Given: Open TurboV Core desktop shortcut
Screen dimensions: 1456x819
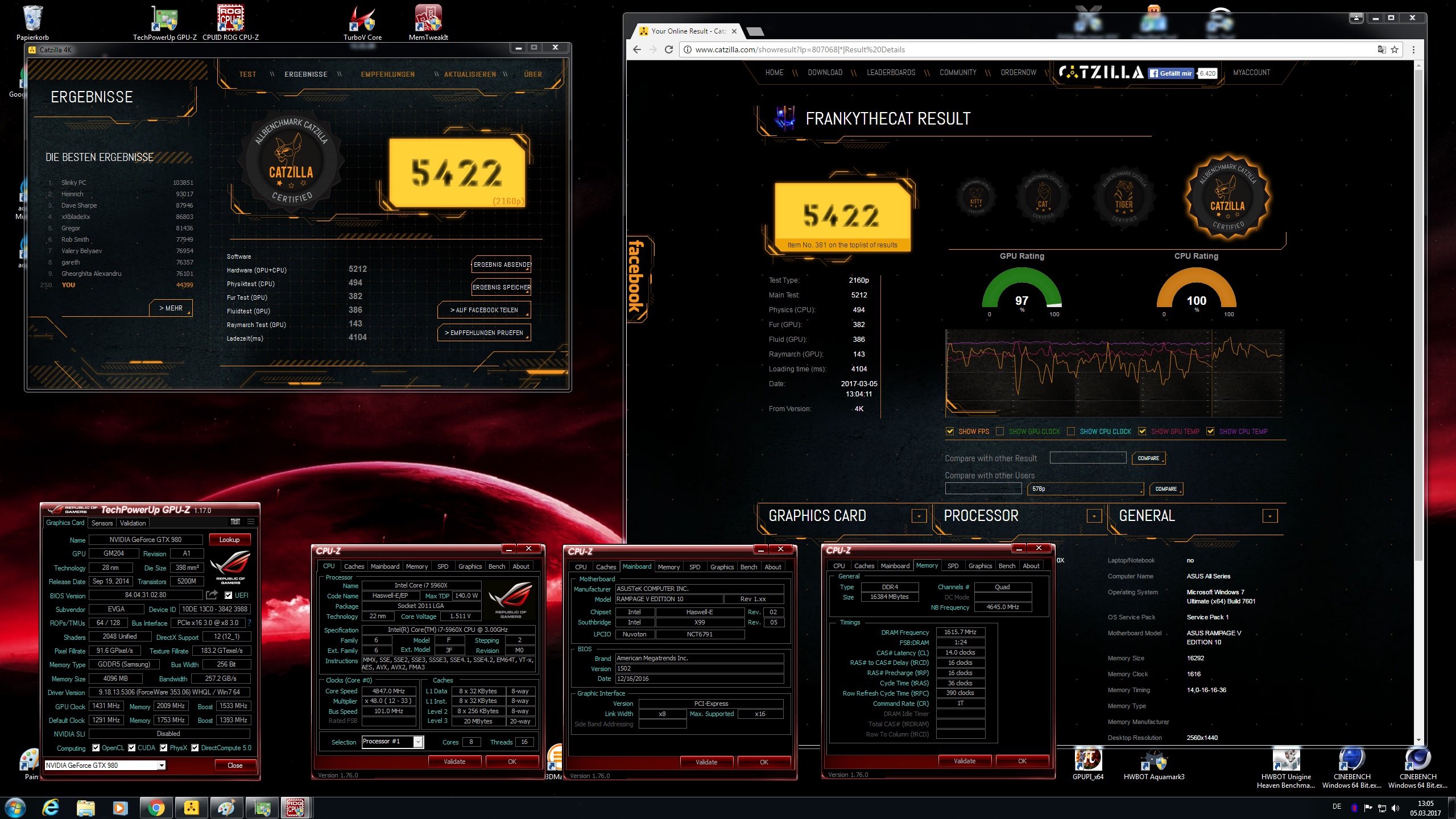Looking at the screenshot, I should [362, 23].
